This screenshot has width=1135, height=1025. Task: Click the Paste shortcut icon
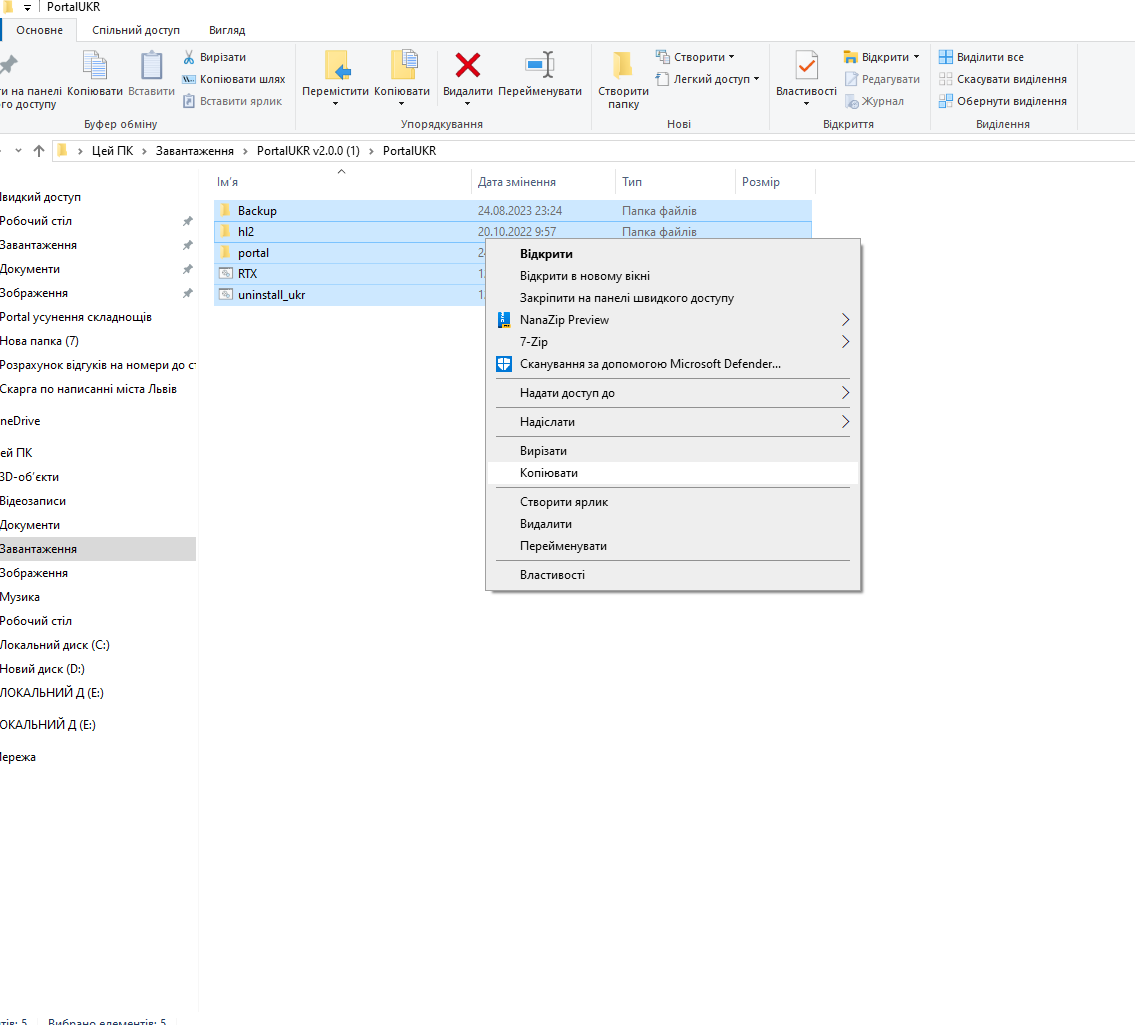[x=189, y=101]
